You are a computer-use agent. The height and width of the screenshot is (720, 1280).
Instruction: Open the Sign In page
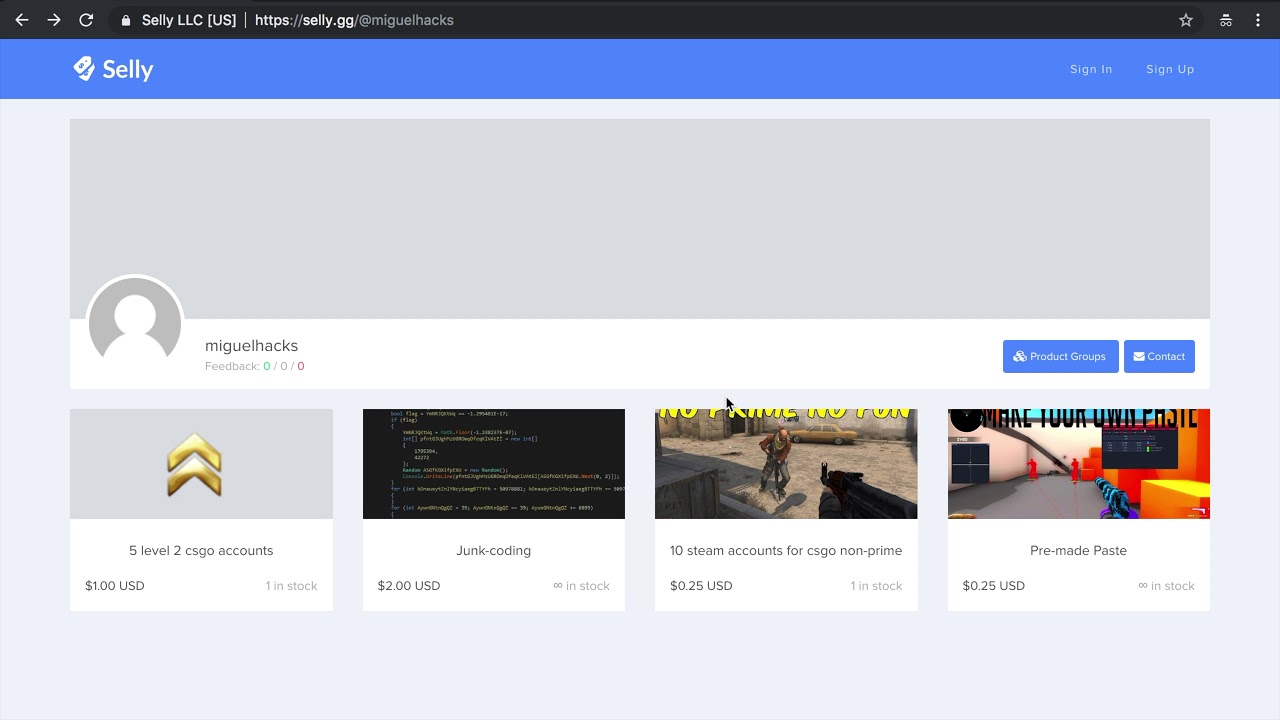tap(1091, 69)
